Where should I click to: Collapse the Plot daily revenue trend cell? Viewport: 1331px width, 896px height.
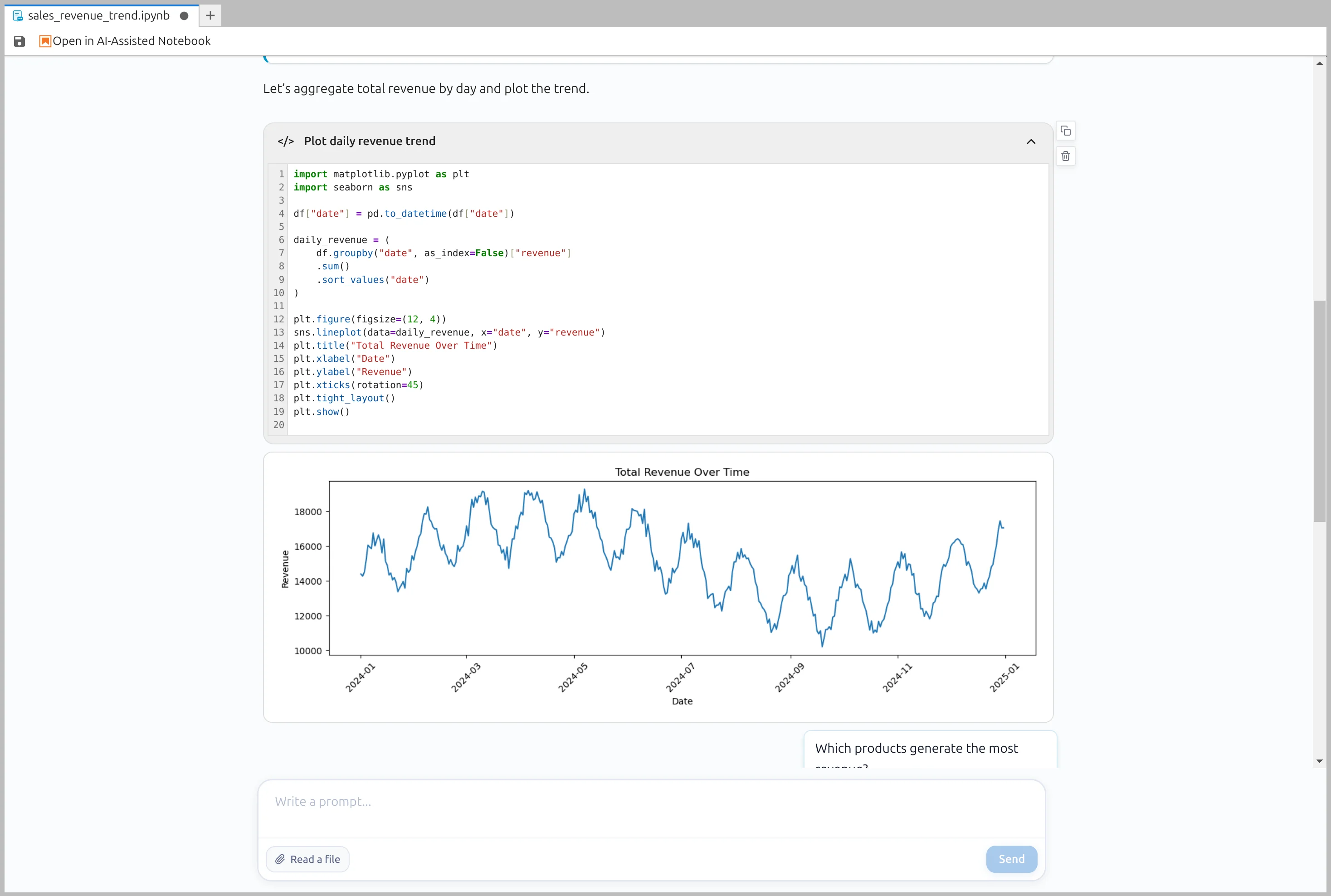click(x=1030, y=141)
